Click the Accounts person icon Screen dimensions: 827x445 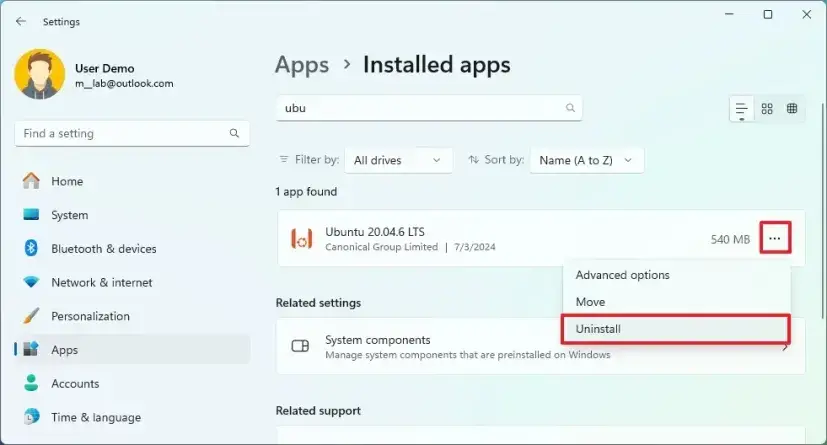pyautogui.click(x=31, y=383)
